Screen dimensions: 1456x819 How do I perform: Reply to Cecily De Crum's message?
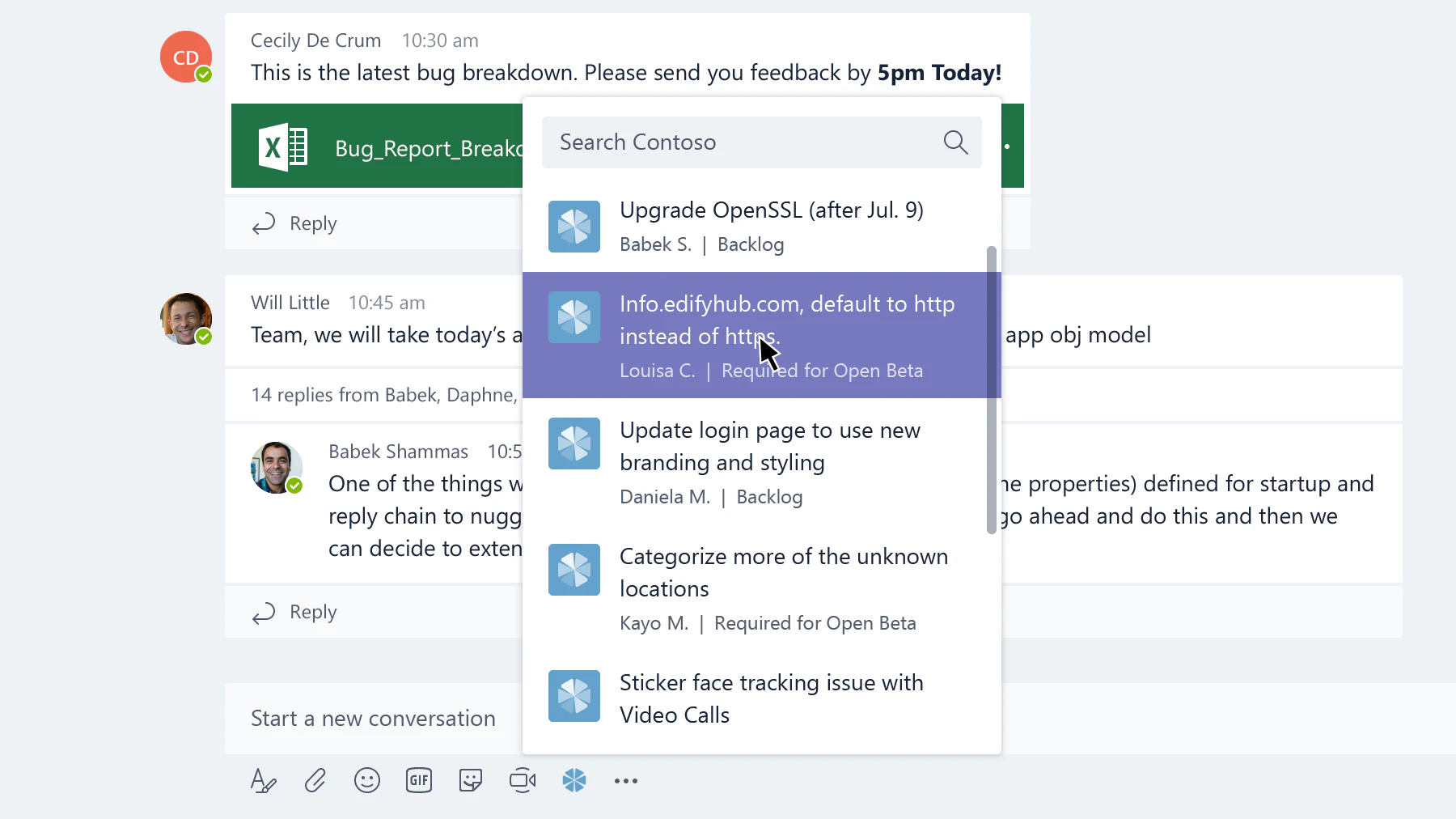point(293,223)
